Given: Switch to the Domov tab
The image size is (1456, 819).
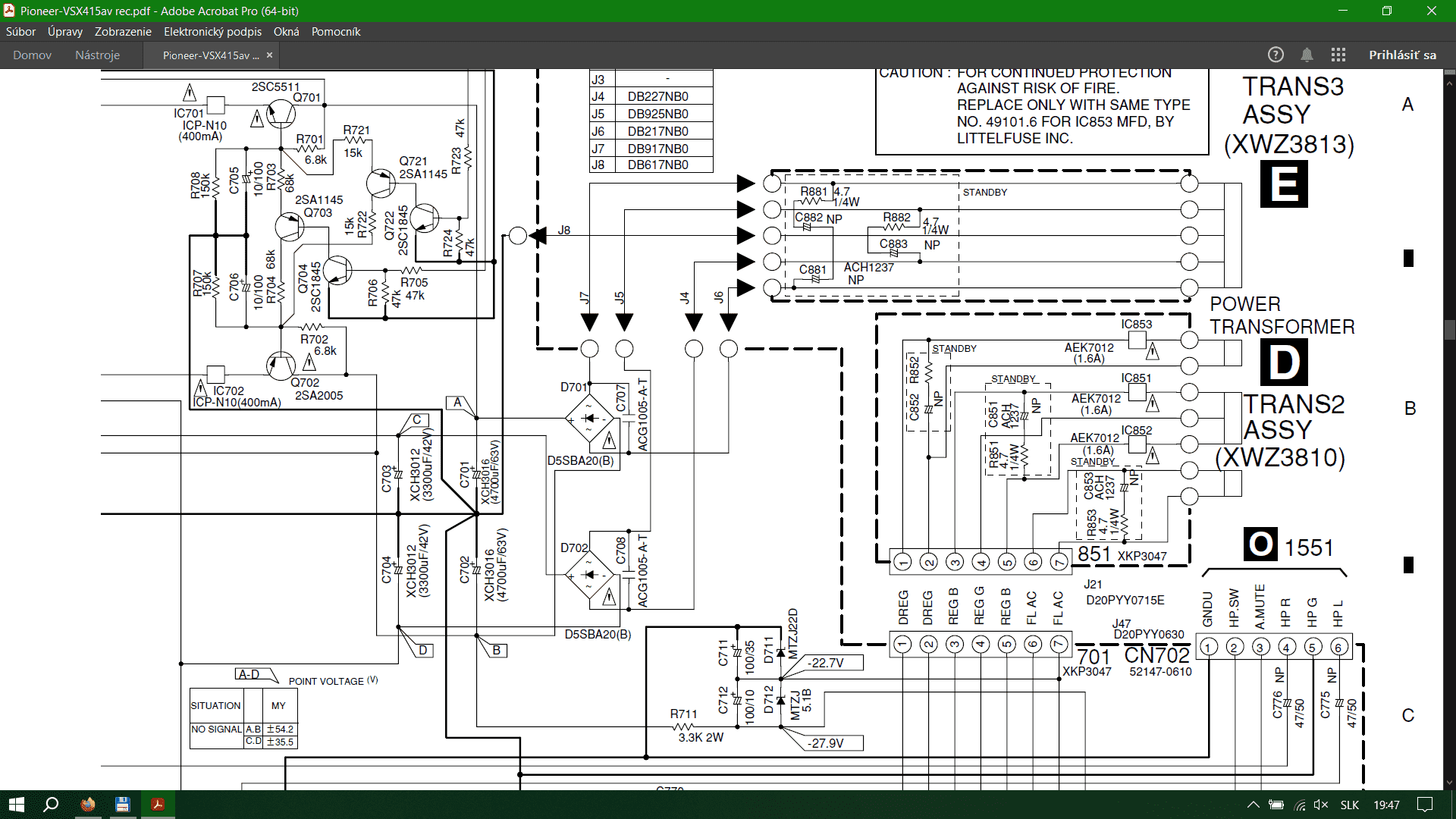Looking at the screenshot, I should (32, 55).
